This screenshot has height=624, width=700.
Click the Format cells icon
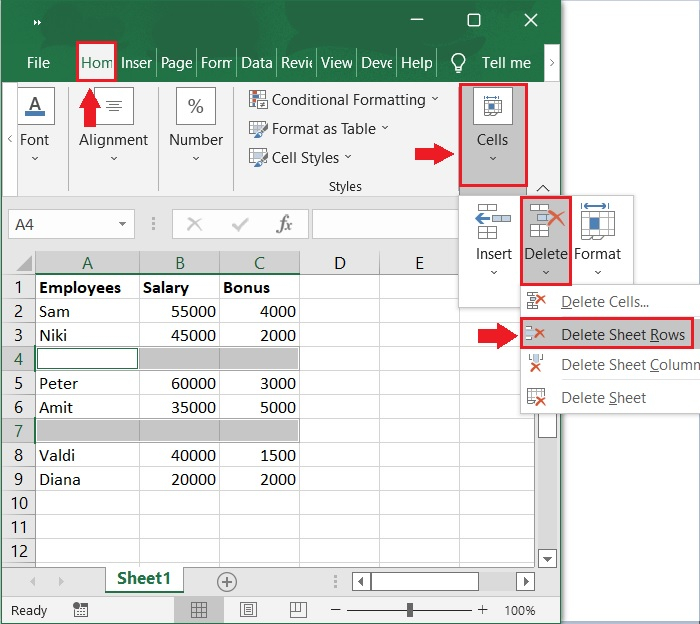click(598, 223)
